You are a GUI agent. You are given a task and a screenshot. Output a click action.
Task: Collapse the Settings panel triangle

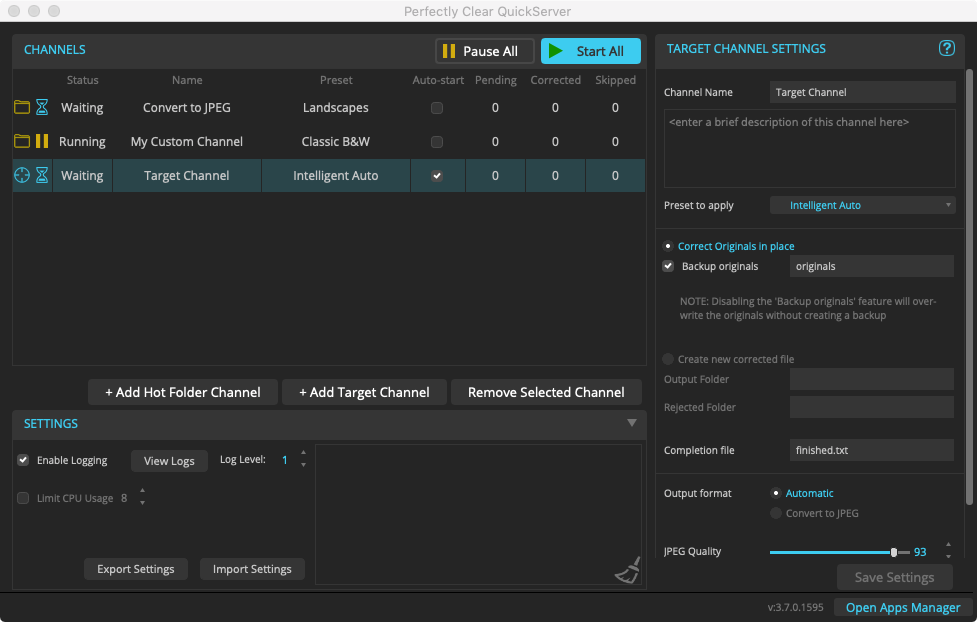coord(632,423)
